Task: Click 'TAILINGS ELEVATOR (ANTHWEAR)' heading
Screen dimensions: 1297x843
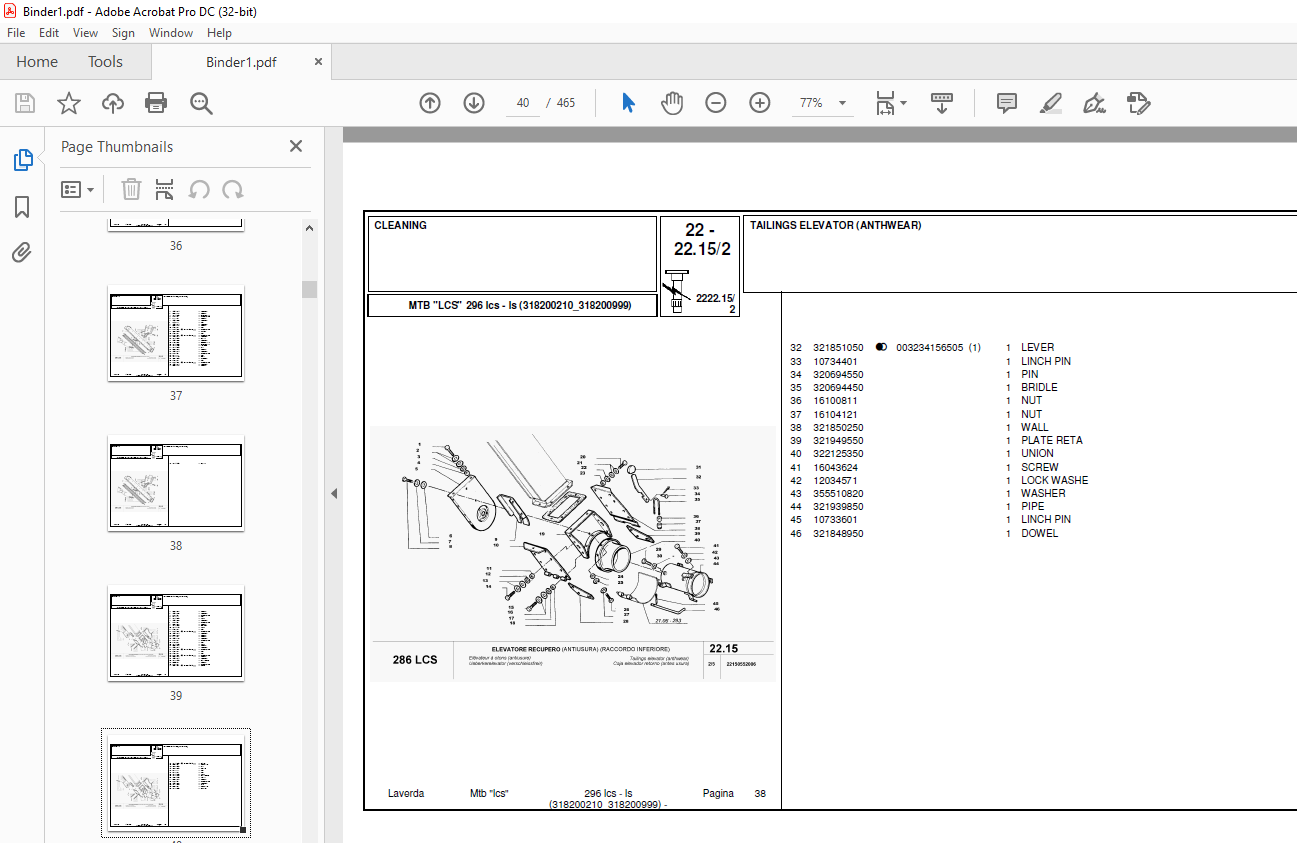Action: pos(836,225)
